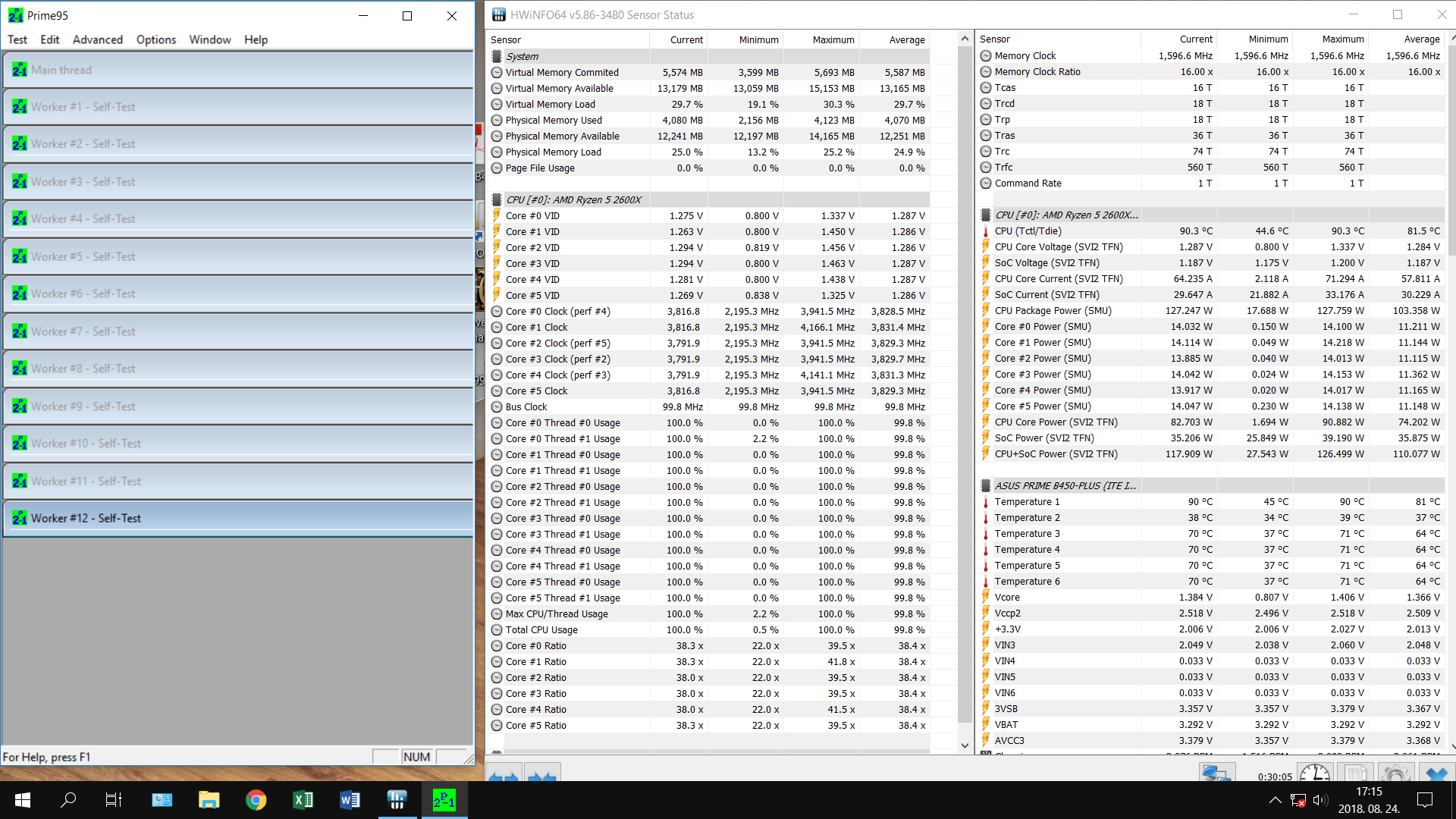The width and height of the screenshot is (1456, 819).
Task: Select the Command Rate row
Action: coord(1211,184)
